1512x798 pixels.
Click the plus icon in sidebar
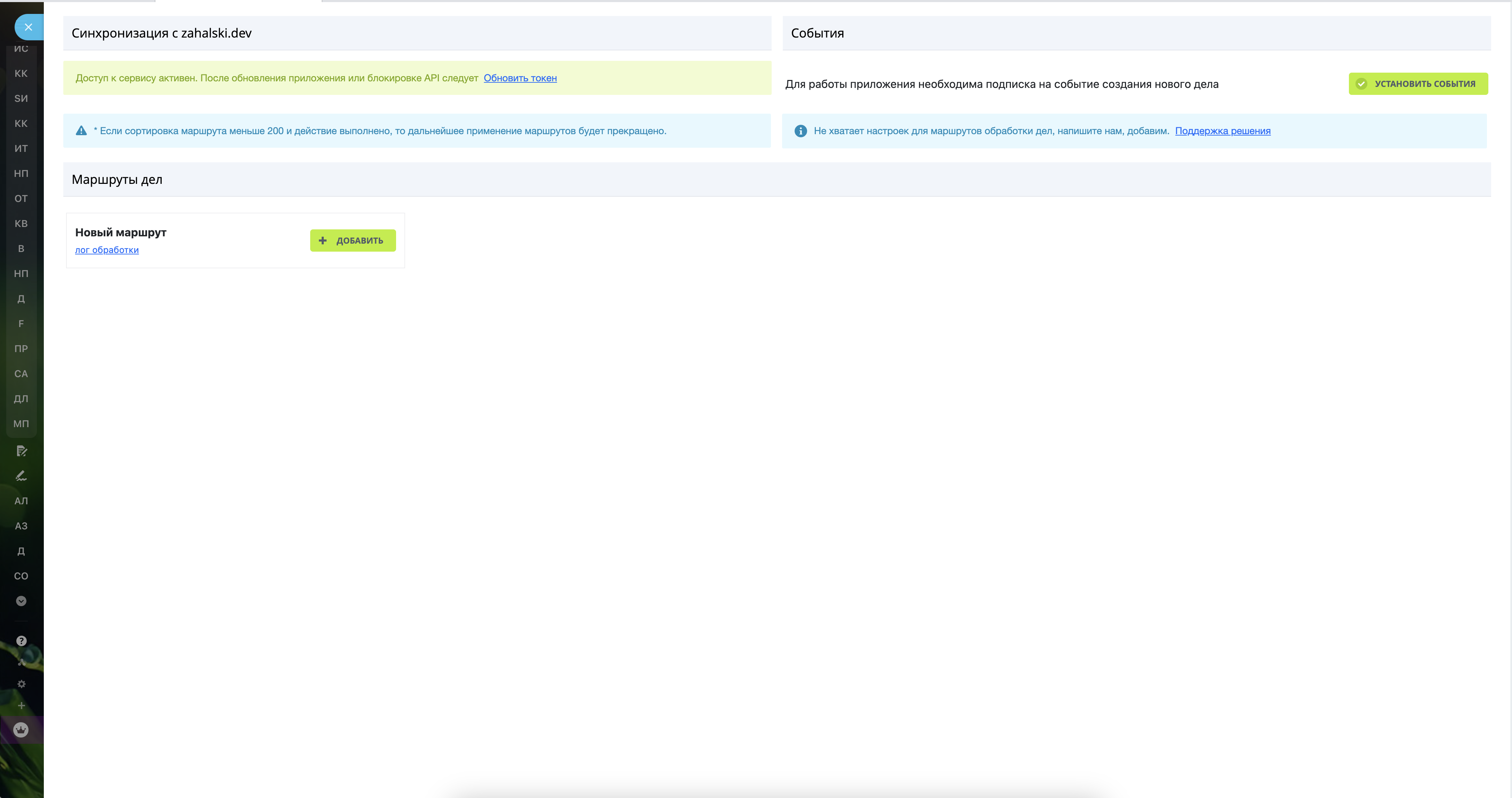click(x=21, y=705)
